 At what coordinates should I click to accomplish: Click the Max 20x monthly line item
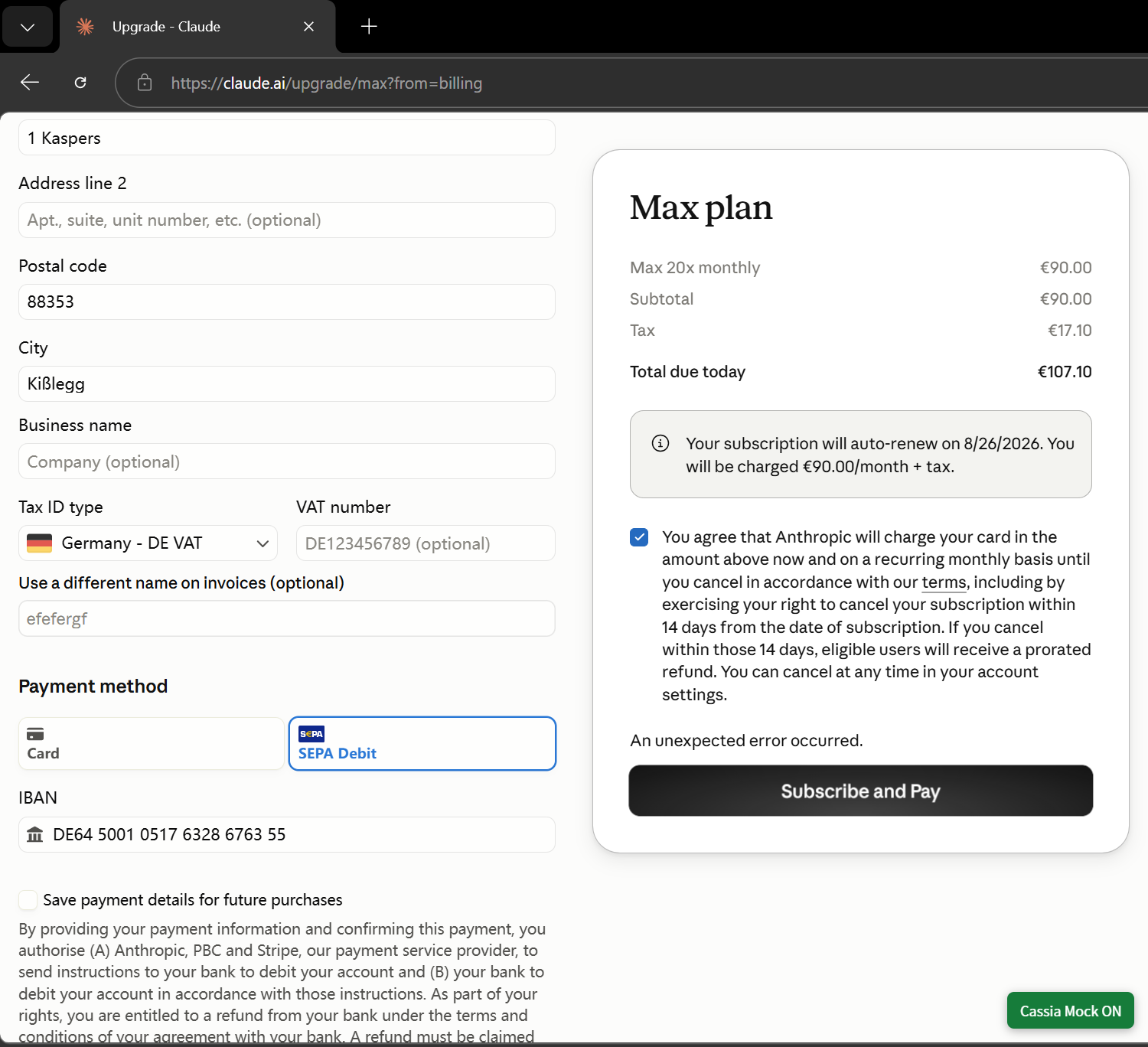861,268
